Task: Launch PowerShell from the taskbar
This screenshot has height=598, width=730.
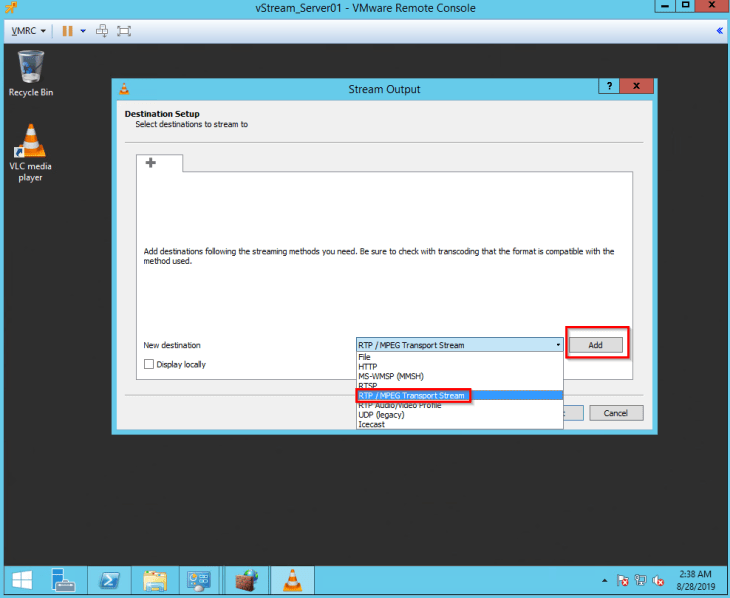Action: tap(109, 579)
